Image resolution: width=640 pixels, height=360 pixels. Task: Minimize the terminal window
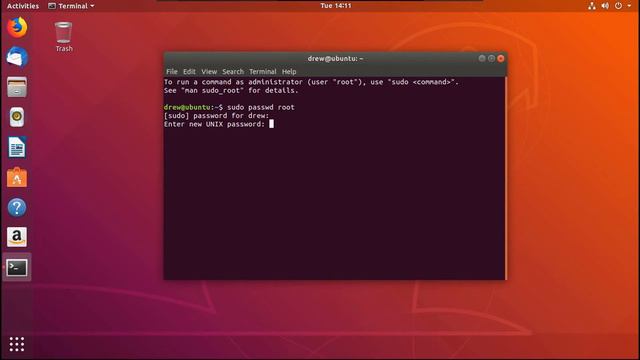[482, 58]
